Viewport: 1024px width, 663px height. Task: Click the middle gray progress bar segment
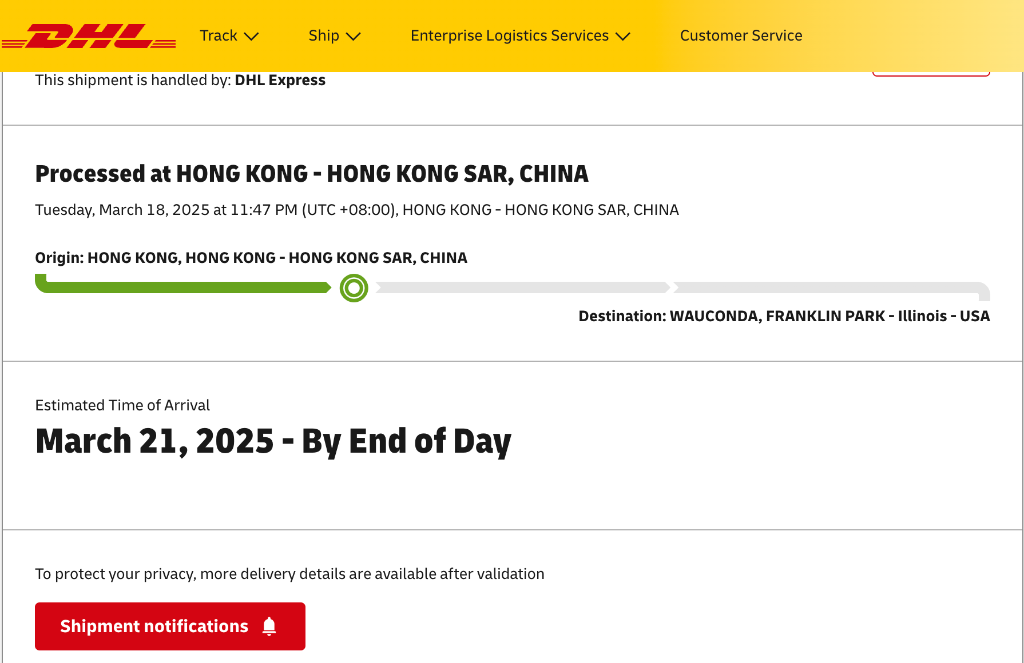click(522, 288)
